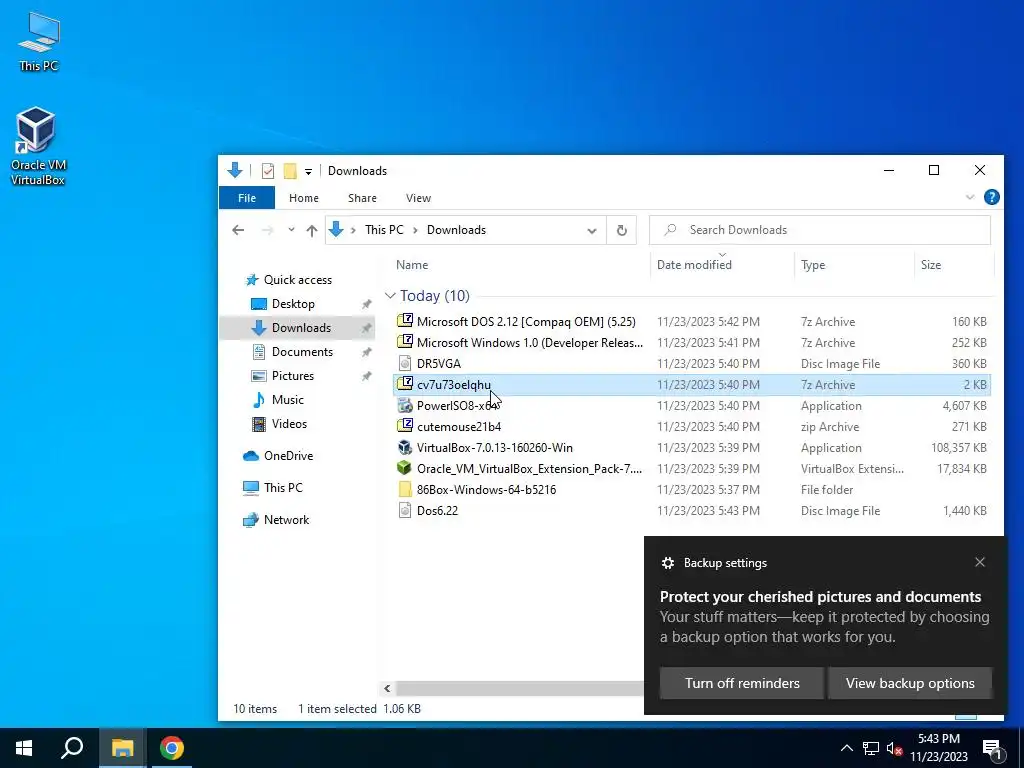Open the File ribbon tab
Viewport: 1024px width, 768px height.
247,198
